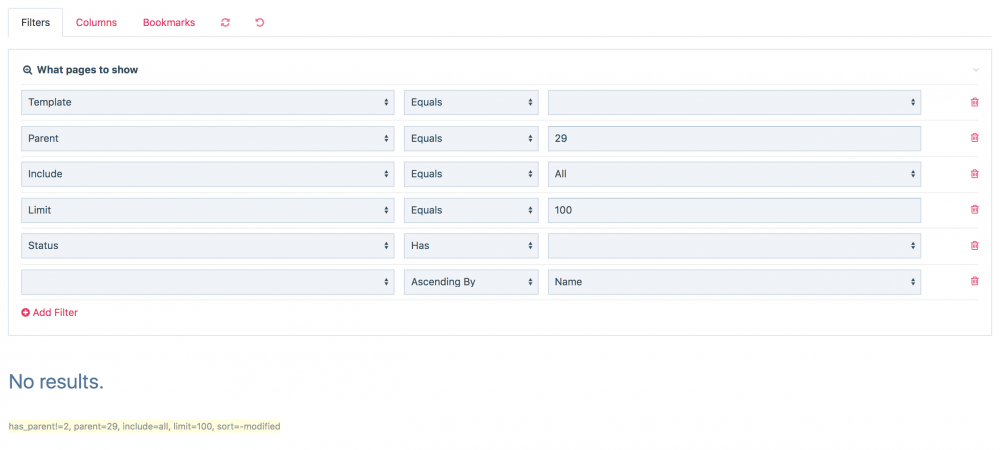
Task: Click the Limit value field containing 100
Action: pos(734,210)
